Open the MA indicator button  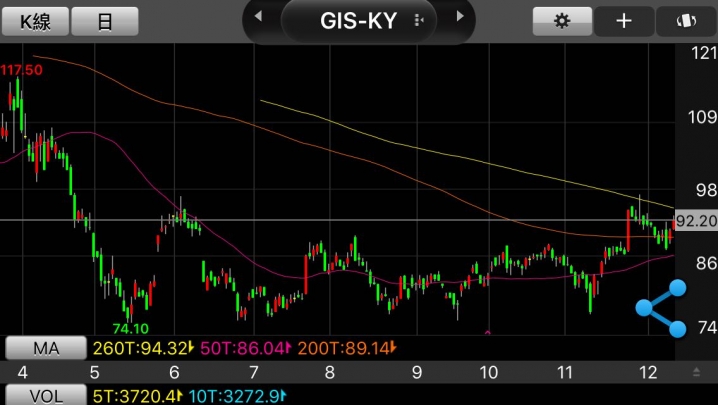point(46,349)
